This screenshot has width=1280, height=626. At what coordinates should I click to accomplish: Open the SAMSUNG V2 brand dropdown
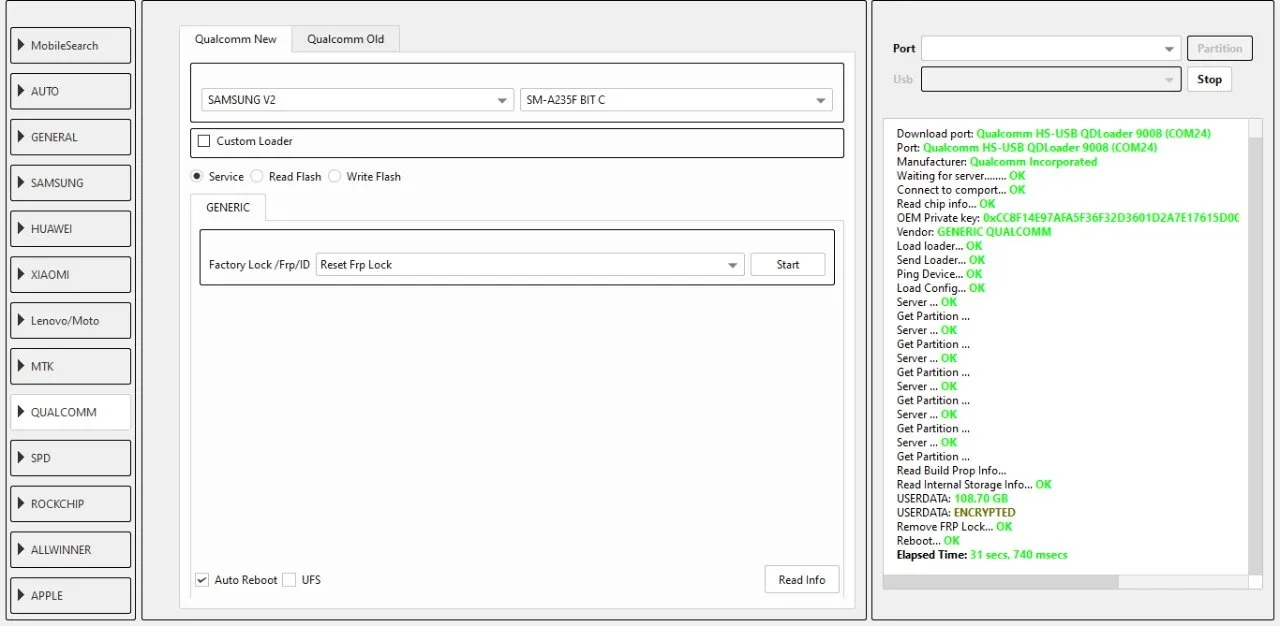click(358, 100)
